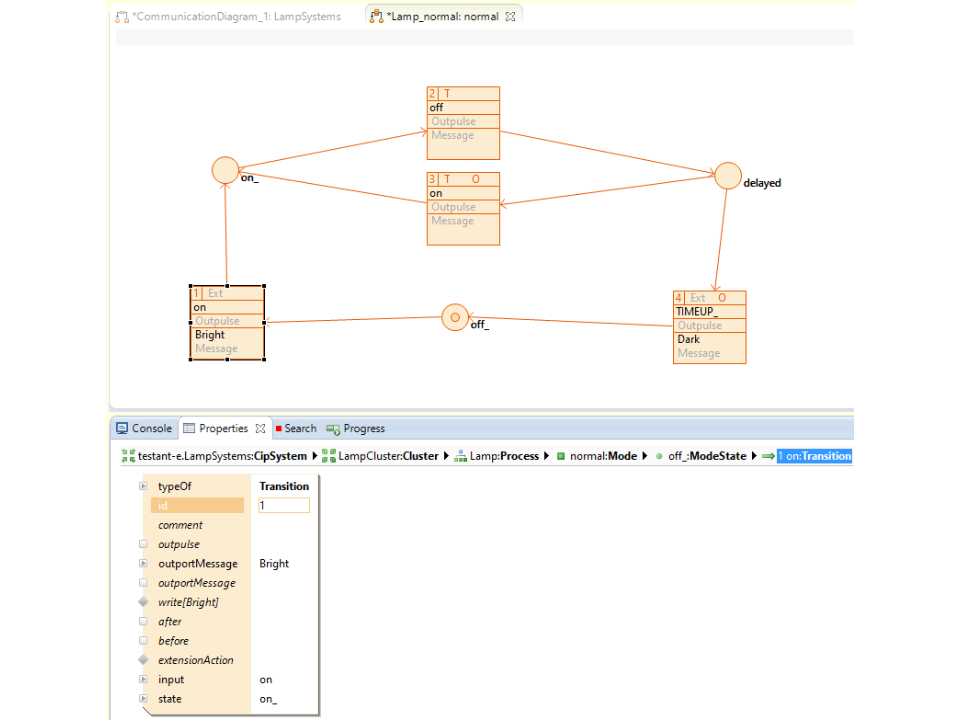The image size is (960, 720).
Task: Close the Lamp_normal editor tab
Action: (510, 16)
